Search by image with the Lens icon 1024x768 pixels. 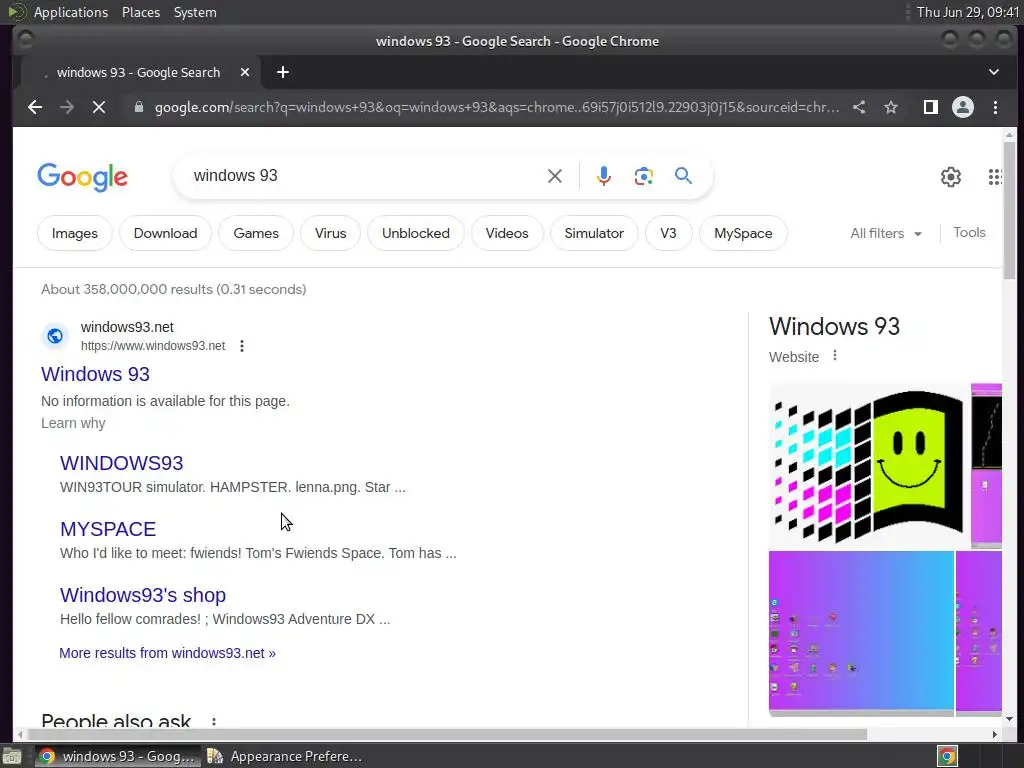tap(643, 176)
